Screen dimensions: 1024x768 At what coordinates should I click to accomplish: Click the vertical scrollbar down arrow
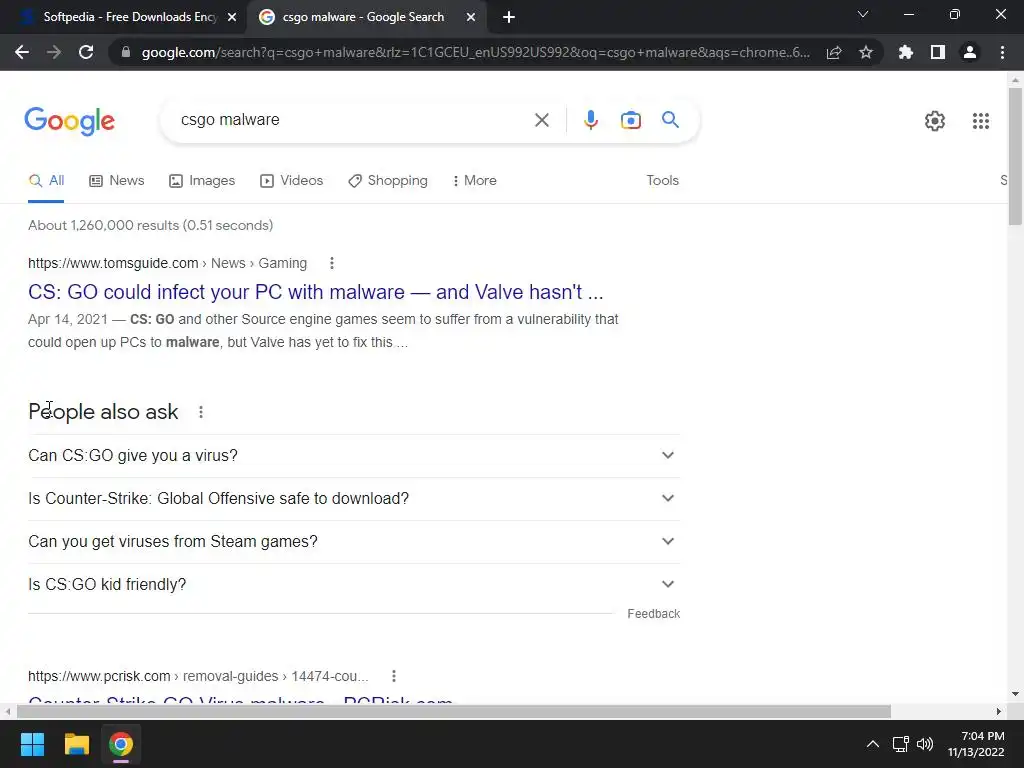[1015, 694]
